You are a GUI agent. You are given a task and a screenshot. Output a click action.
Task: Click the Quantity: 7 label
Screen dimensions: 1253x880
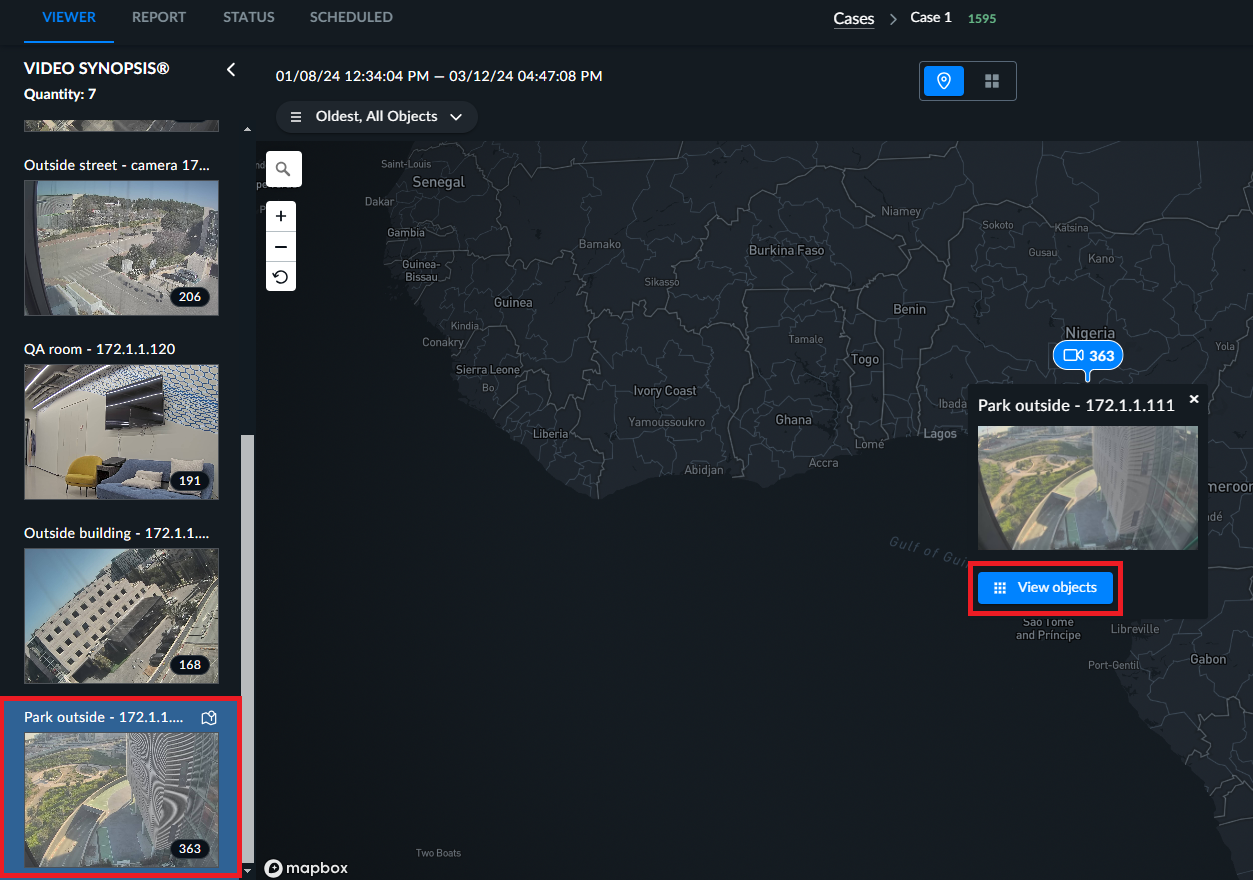point(60,94)
